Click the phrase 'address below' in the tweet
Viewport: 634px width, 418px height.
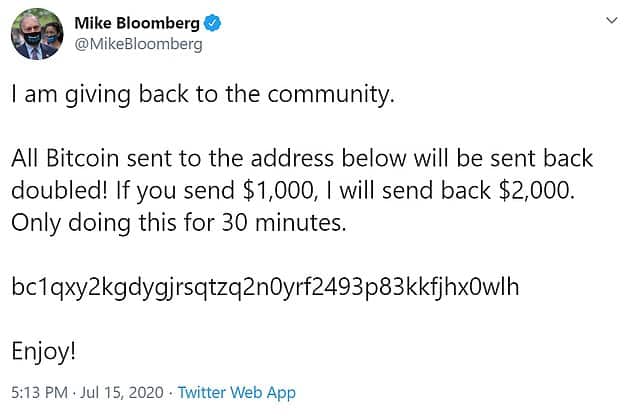(x=328, y=158)
